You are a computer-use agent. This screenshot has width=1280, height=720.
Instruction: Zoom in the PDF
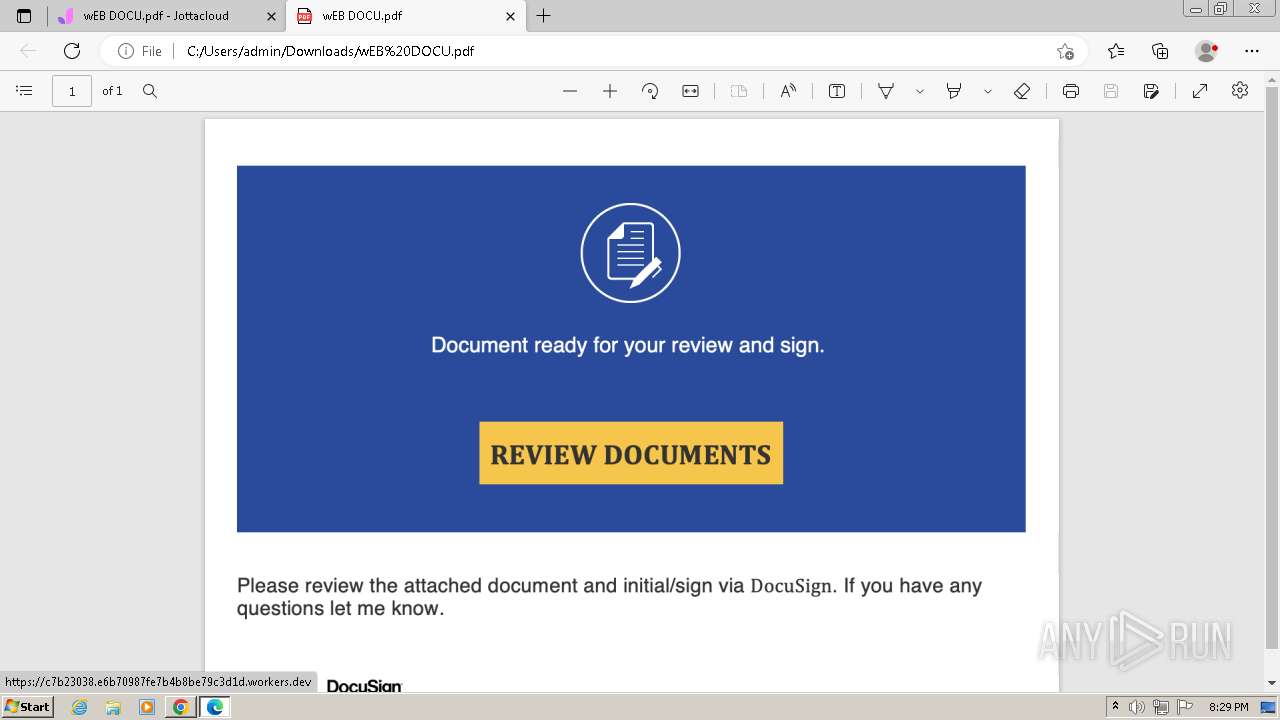(610, 91)
